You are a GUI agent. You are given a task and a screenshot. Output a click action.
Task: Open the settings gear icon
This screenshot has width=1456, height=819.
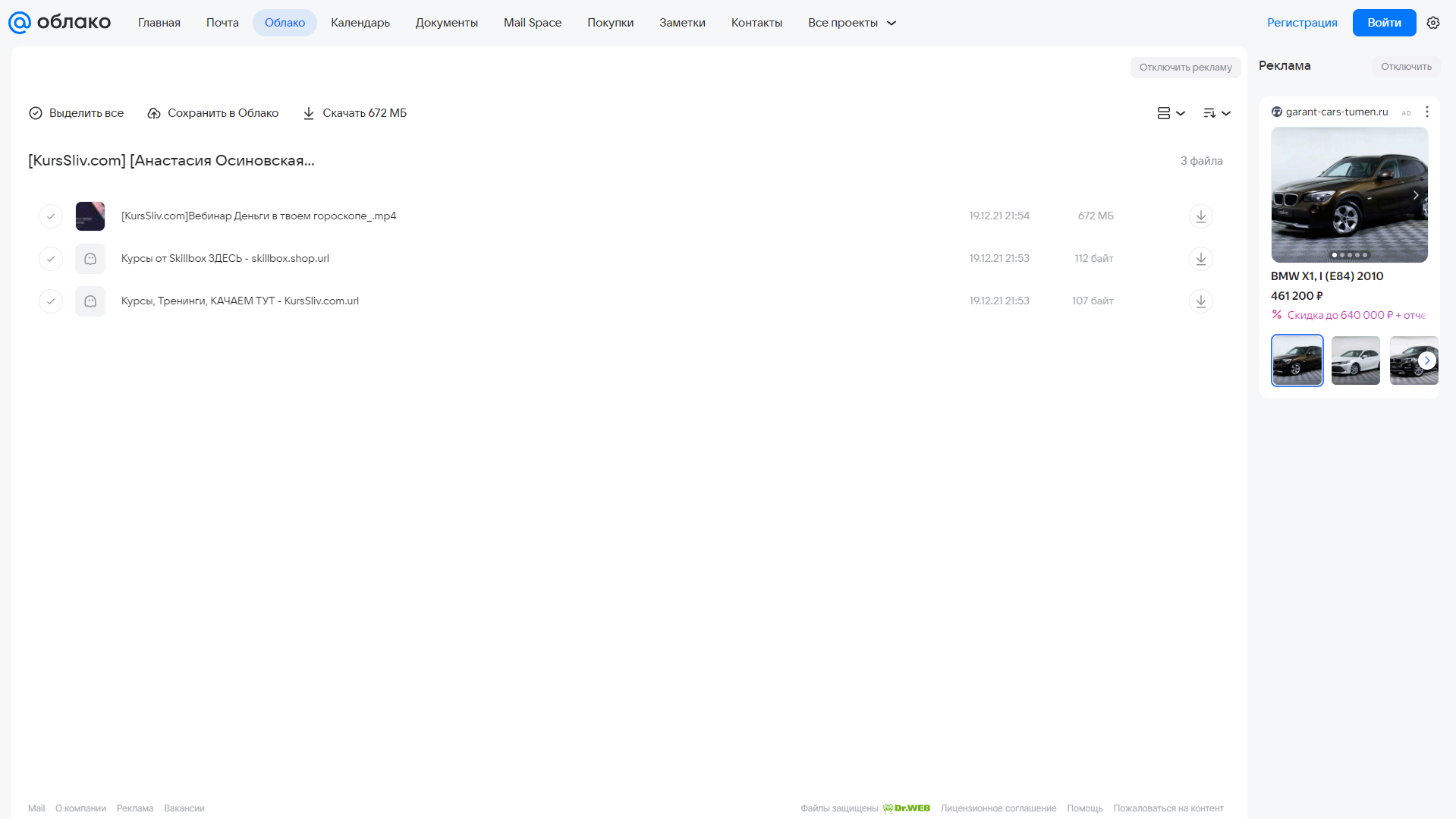(x=1433, y=23)
